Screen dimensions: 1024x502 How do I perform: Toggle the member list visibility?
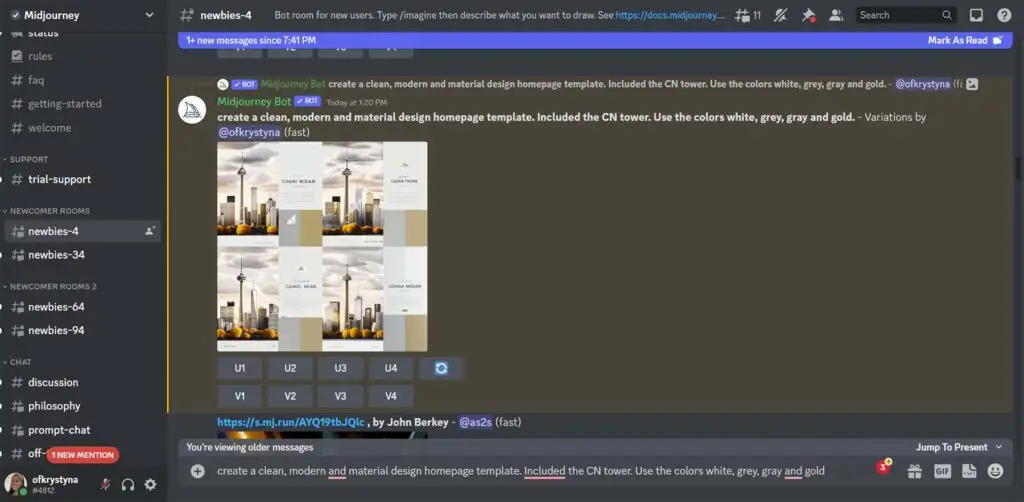point(836,15)
